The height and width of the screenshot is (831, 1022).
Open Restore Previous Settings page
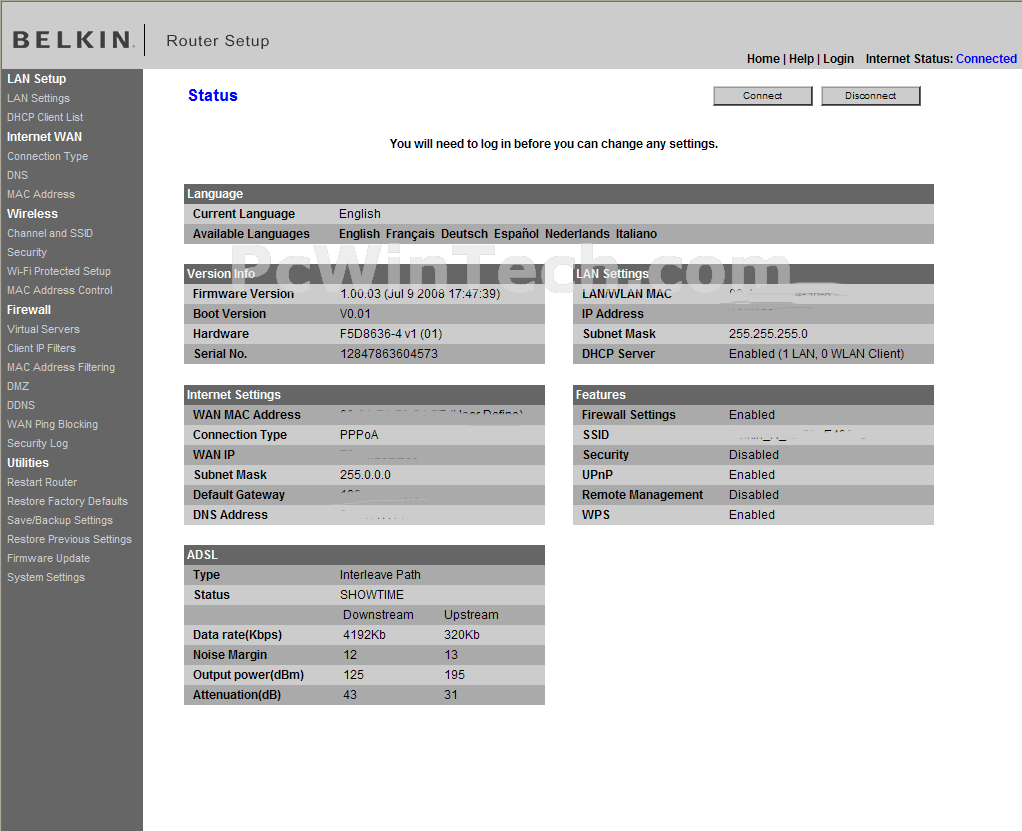click(69, 539)
